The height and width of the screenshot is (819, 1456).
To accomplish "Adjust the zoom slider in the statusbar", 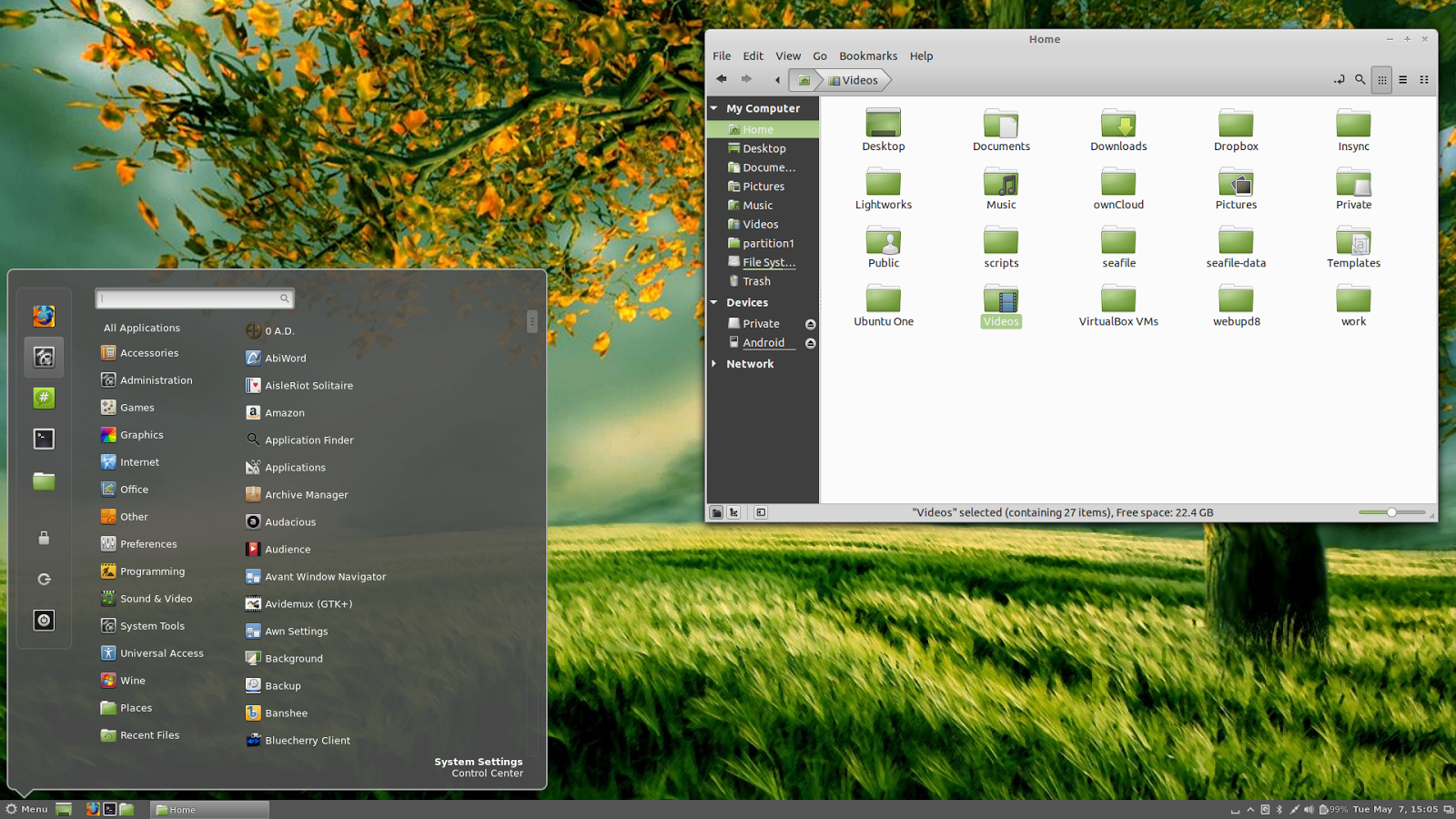I will click(1391, 512).
